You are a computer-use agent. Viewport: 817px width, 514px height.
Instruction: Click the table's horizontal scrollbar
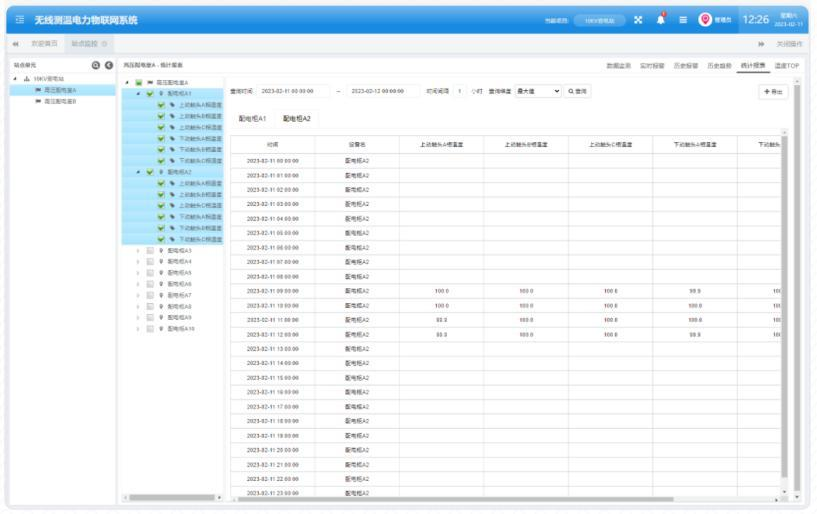pos(500,498)
